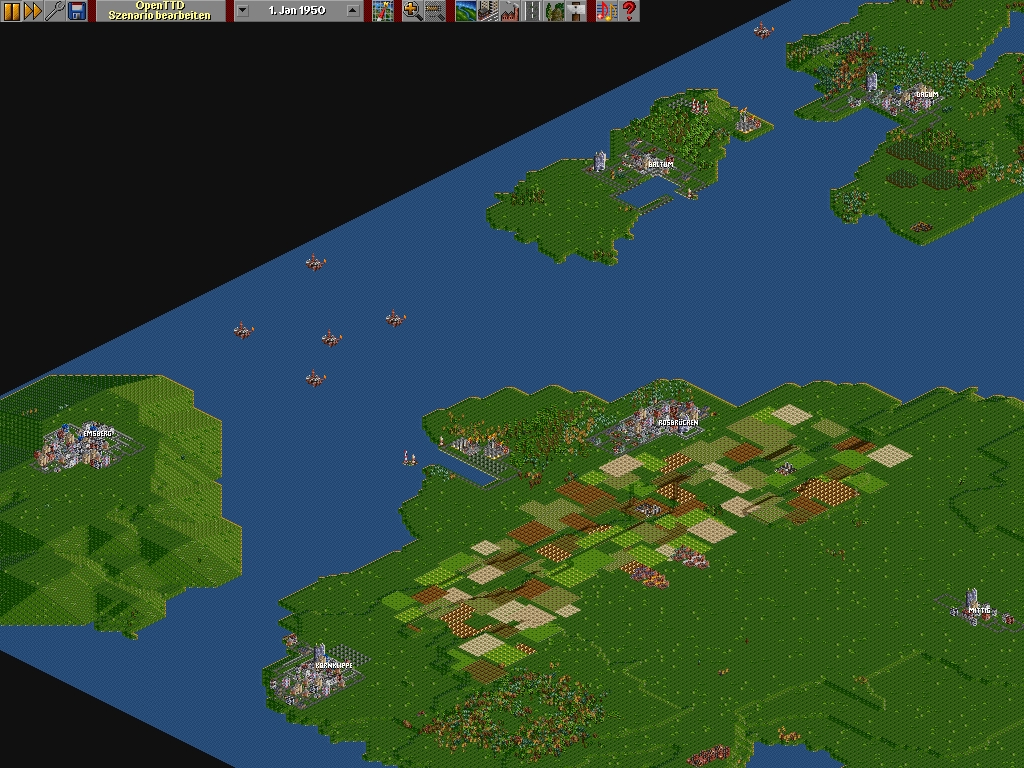Move start date forward with right arrow
Image resolution: width=1024 pixels, height=768 pixels.
(352, 11)
